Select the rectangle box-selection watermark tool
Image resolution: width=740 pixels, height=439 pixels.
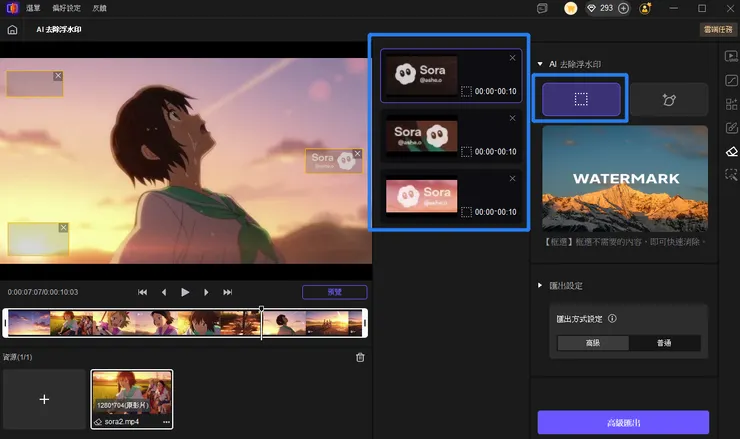click(x=581, y=99)
